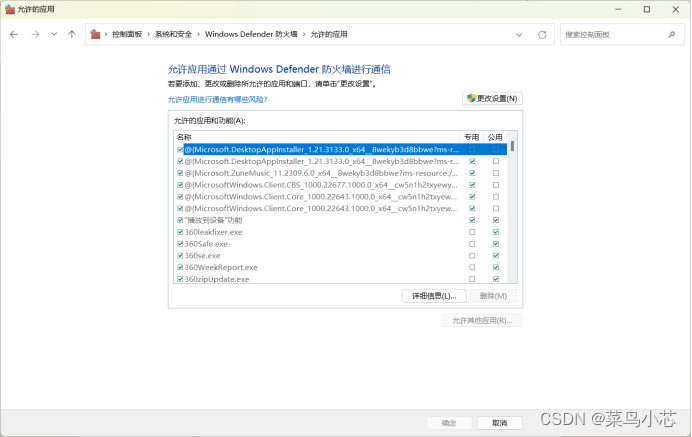Toggle 专用 checkbox for 360leakfixer.exe
The height and width of the screenshot is (437, 692).
tap(472, 232)
